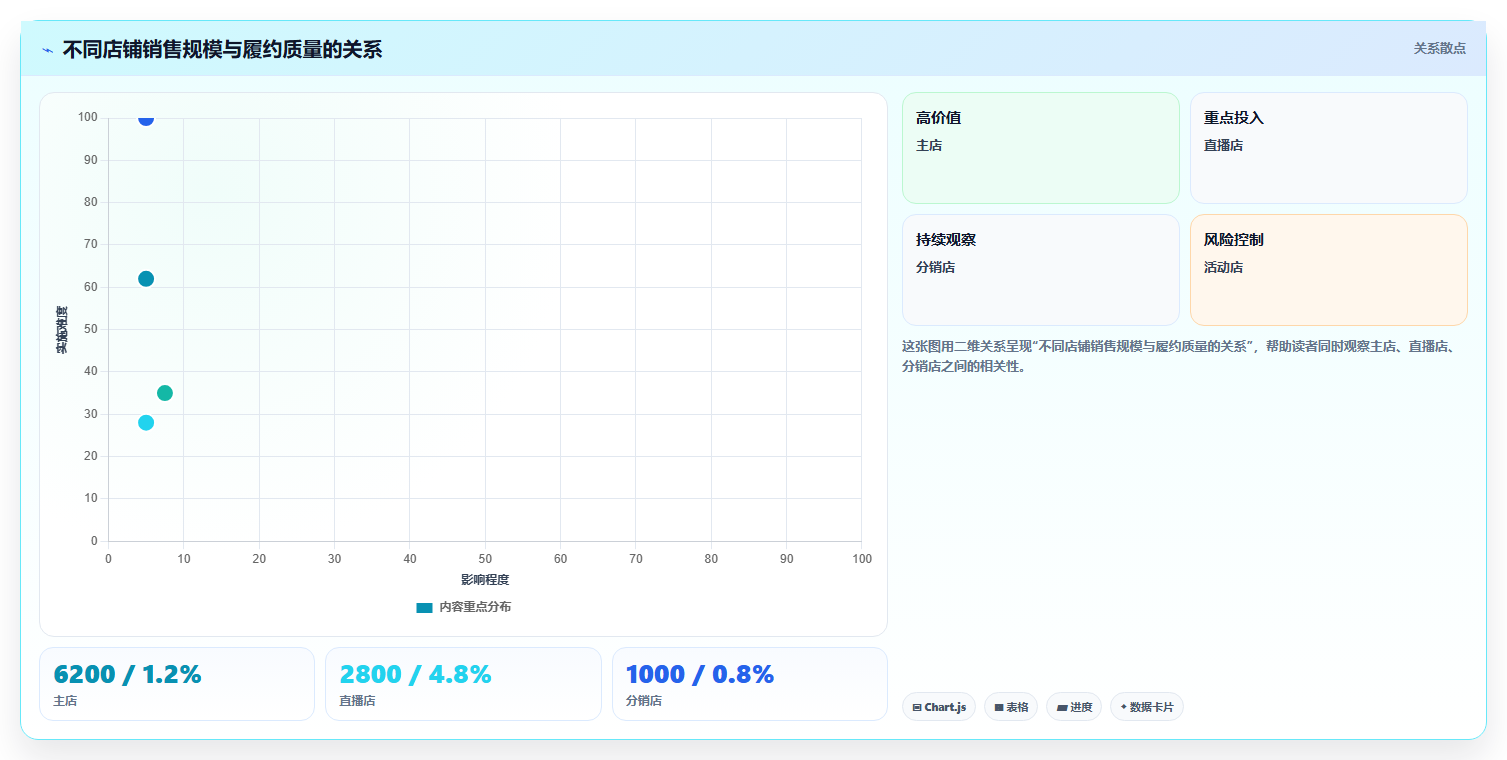The image size is (1507, 760).
Task: Click the 实施难度 y-axis title
Action: pos(62,330)
